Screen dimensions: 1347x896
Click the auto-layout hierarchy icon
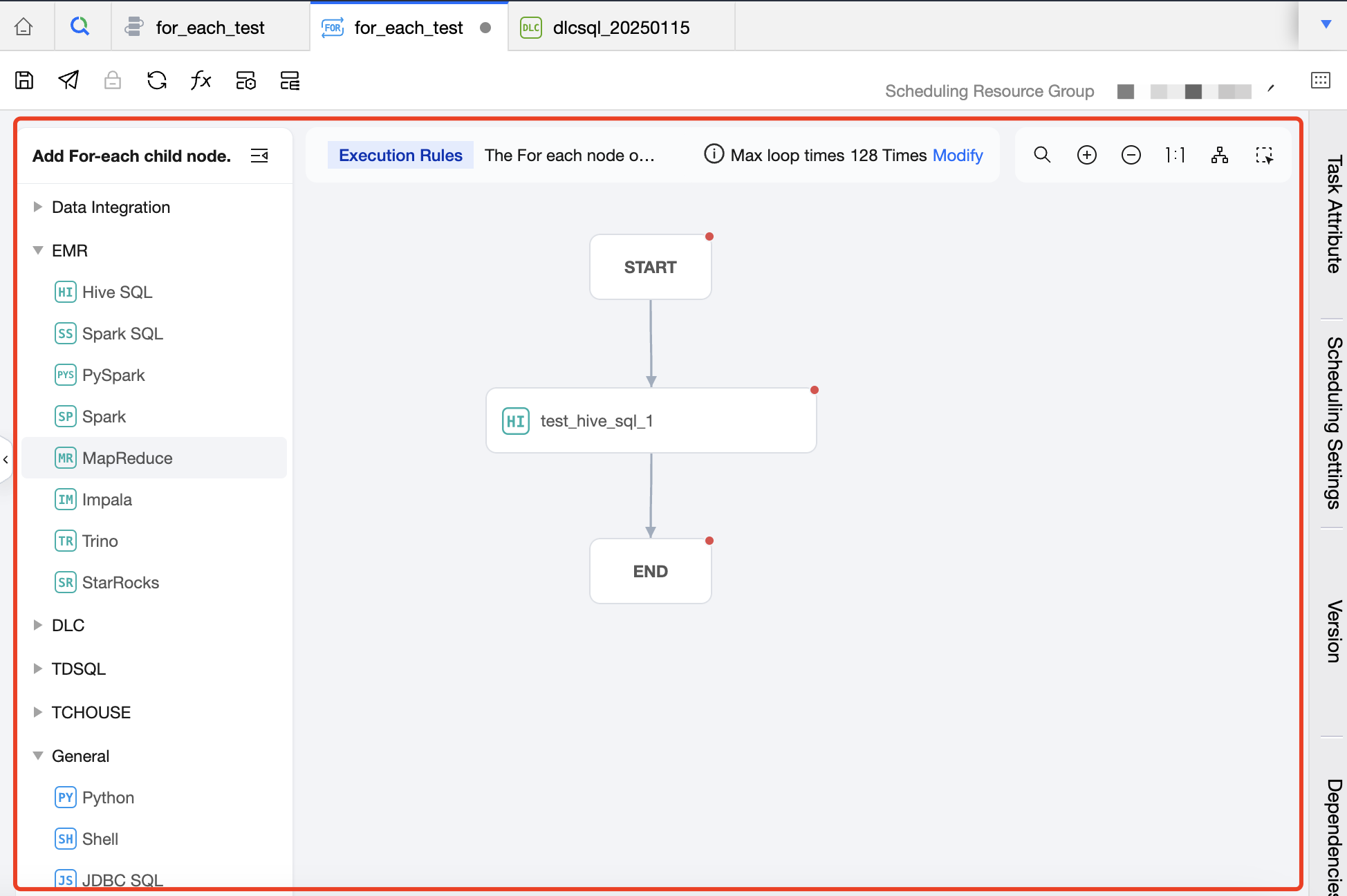1220,156
